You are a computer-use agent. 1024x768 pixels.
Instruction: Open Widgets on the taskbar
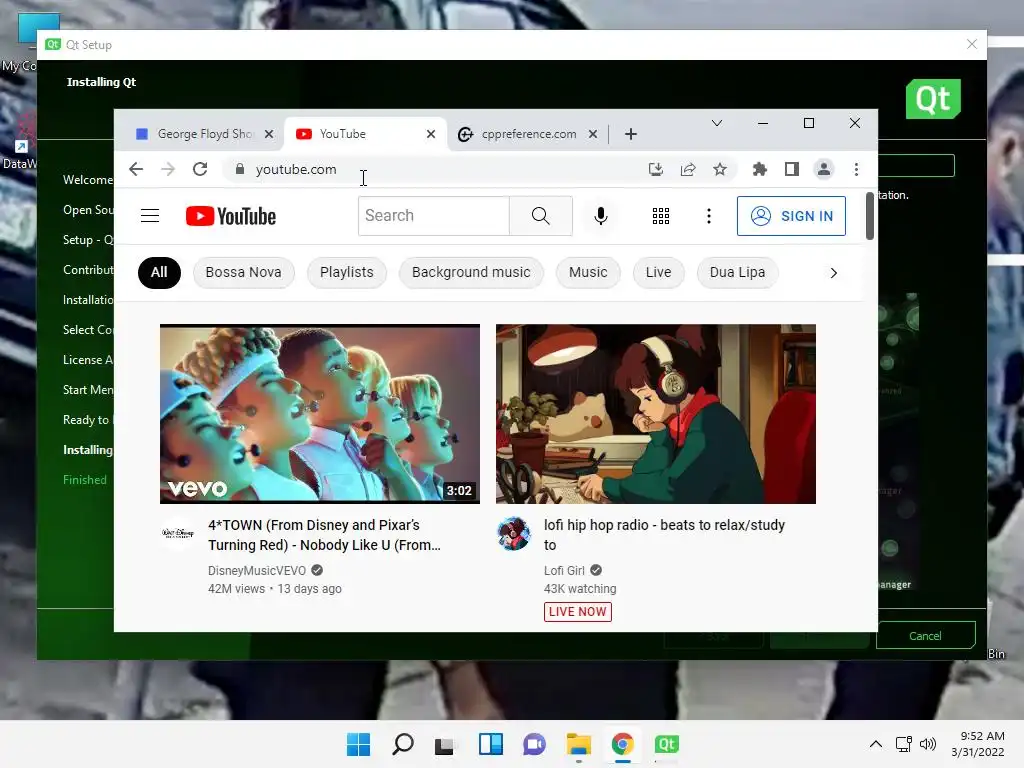coord(490,744)
